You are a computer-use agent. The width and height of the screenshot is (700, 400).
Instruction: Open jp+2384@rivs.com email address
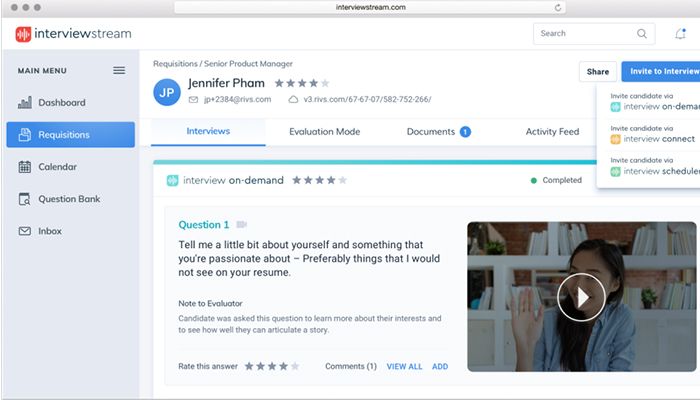238,100
